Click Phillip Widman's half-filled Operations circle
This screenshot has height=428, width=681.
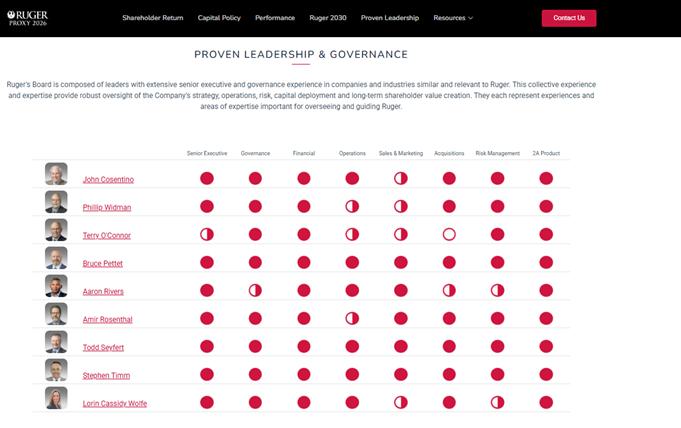pyautogui.click(x=352, y=206)
